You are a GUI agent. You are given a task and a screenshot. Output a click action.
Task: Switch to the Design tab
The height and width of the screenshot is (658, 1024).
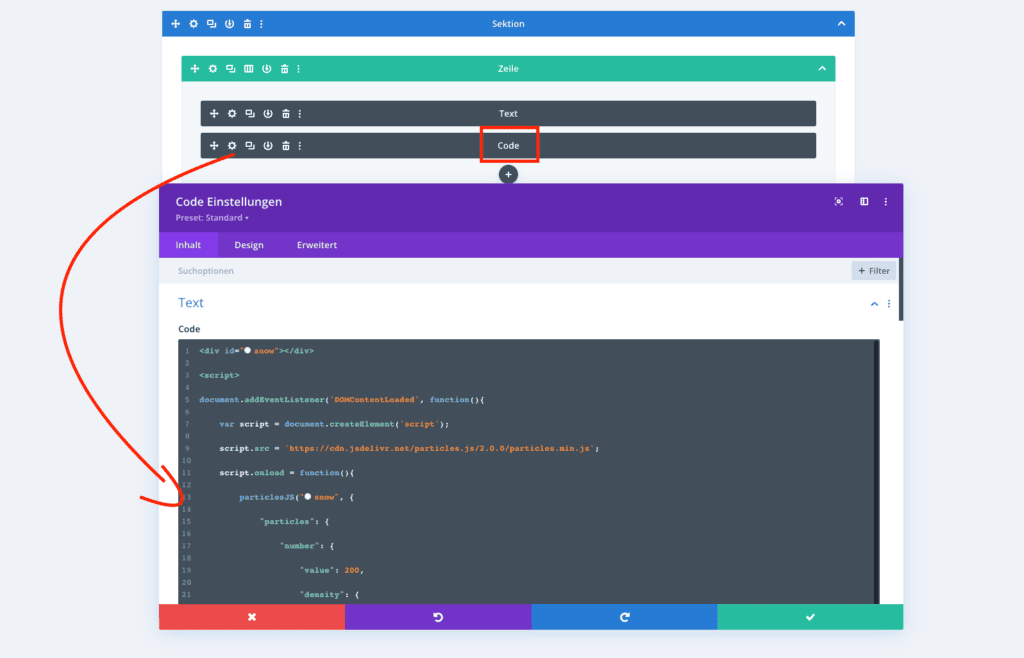(249, 245)
